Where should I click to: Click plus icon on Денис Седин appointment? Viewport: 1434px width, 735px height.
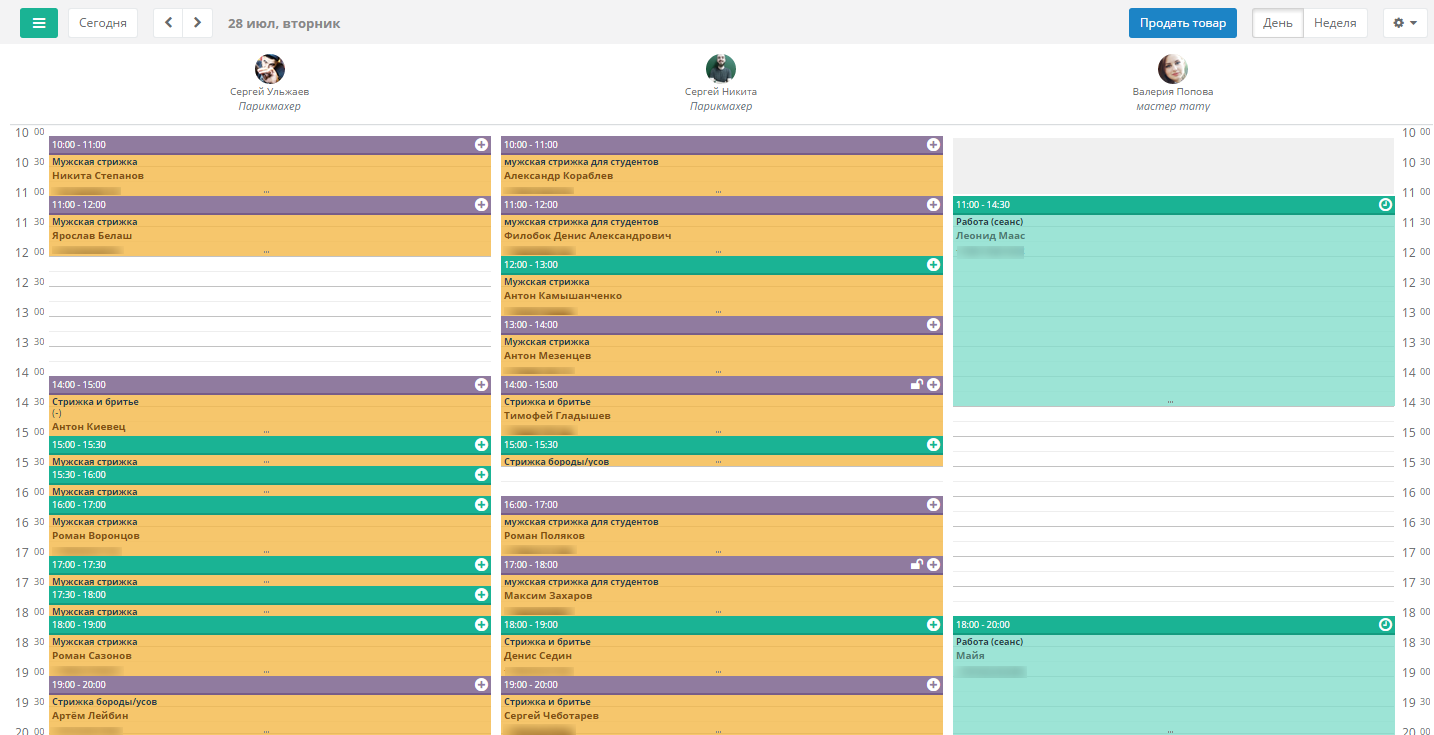933,625
